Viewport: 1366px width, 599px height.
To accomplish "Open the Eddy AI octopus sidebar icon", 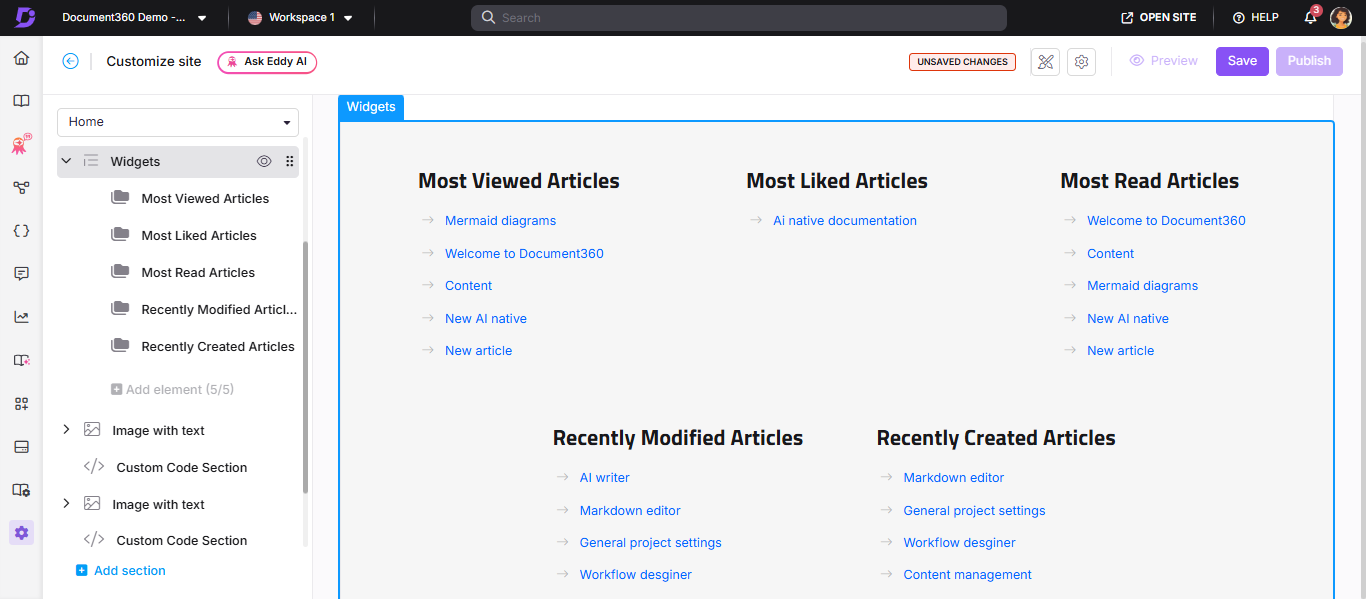I will 21,144.
